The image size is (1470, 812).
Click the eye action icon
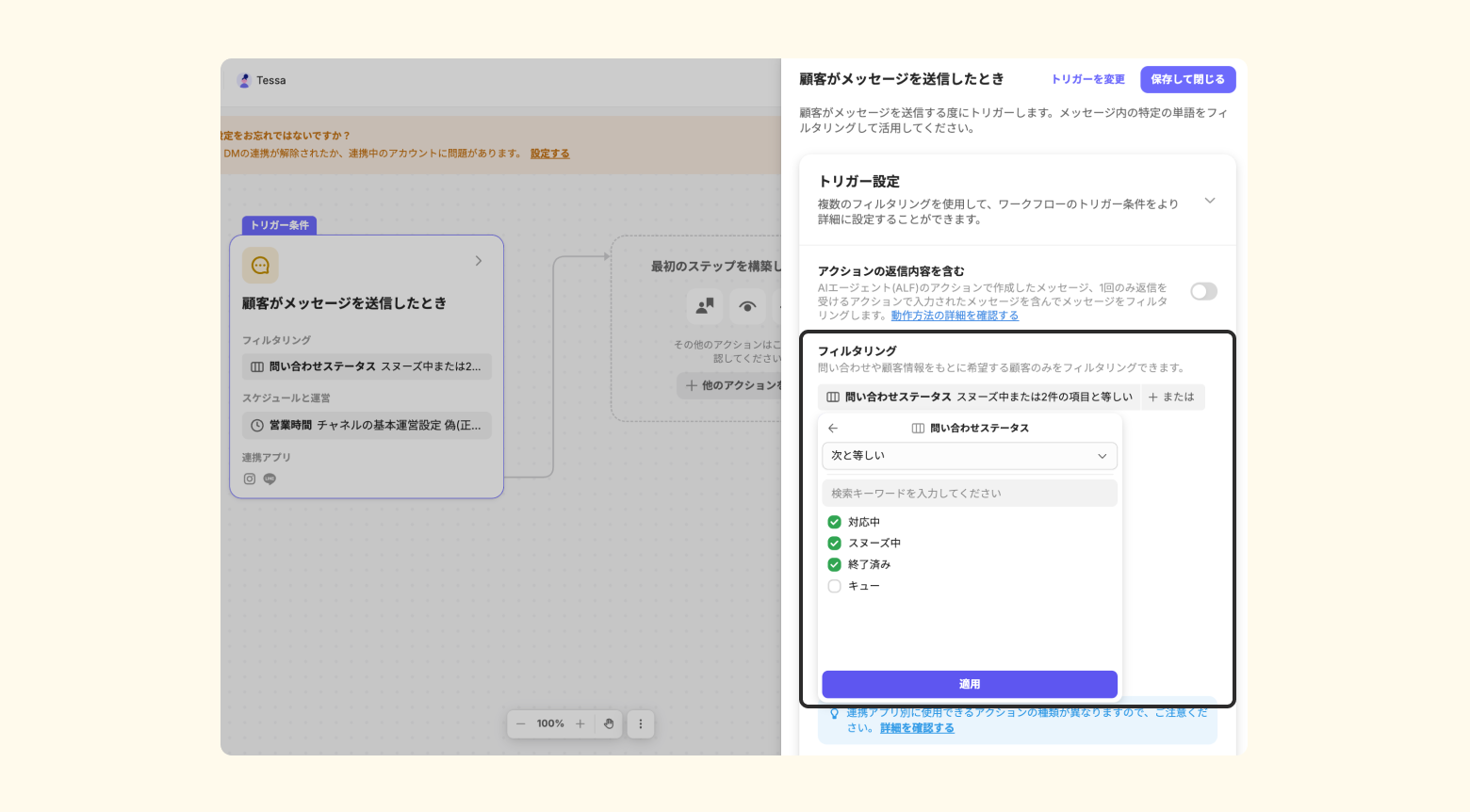tap(747, 306)
